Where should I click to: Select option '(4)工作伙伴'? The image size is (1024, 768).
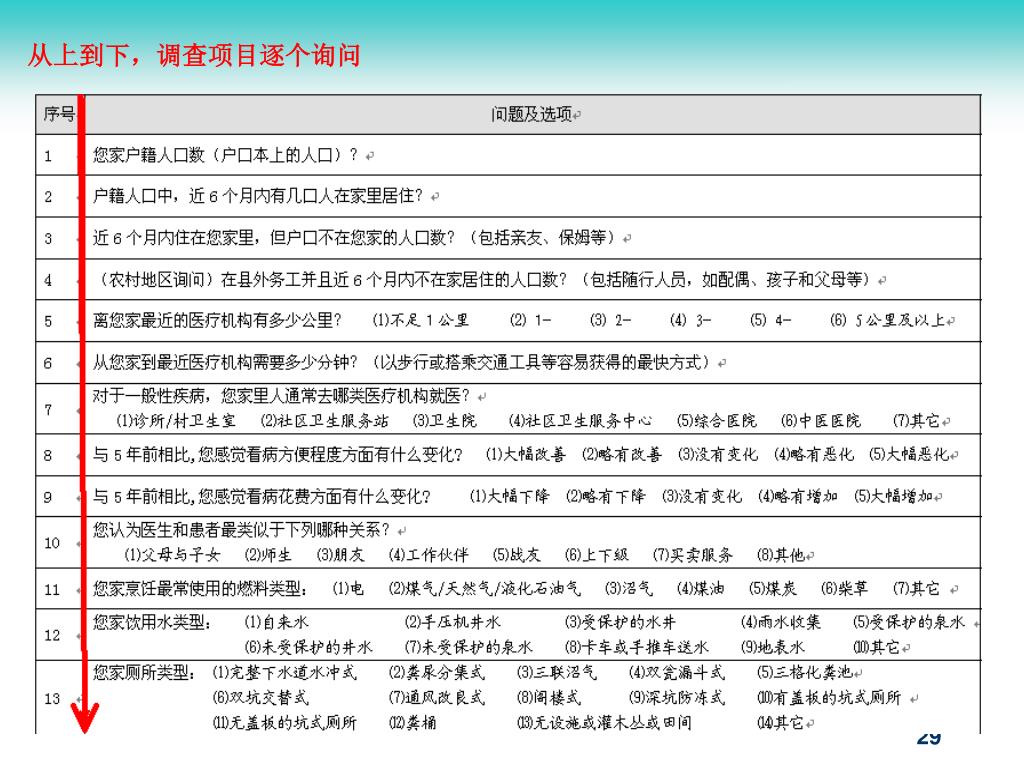click(428, 555)
